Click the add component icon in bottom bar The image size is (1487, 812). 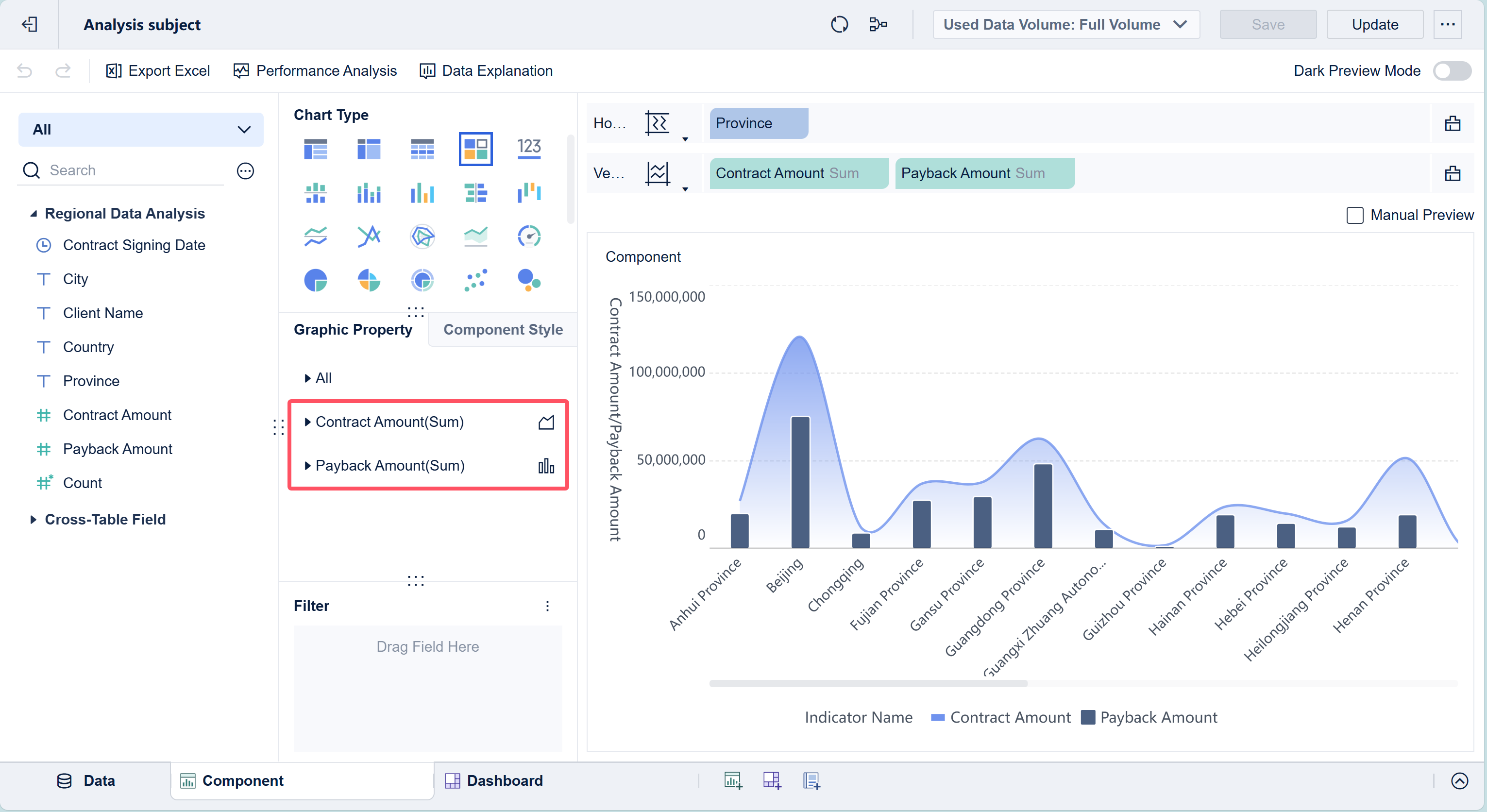(733, 780)
